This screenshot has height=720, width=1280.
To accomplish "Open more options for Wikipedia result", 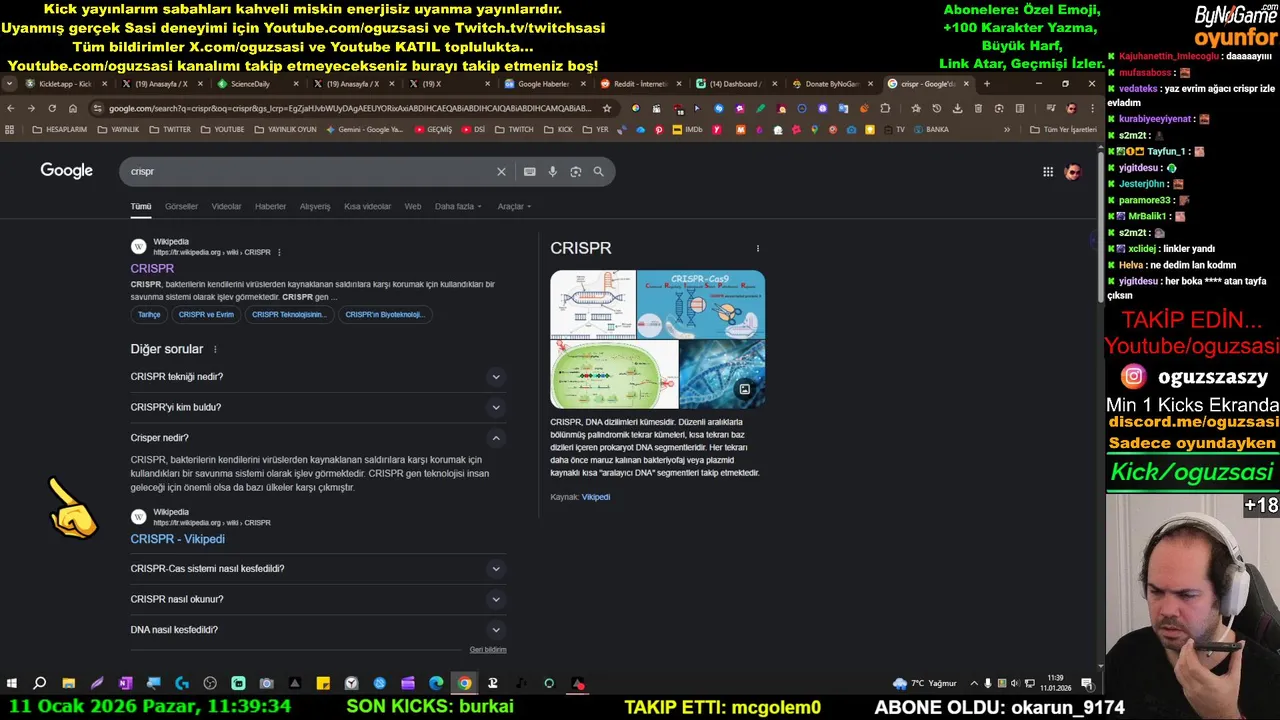I will (x=279, y=252).
